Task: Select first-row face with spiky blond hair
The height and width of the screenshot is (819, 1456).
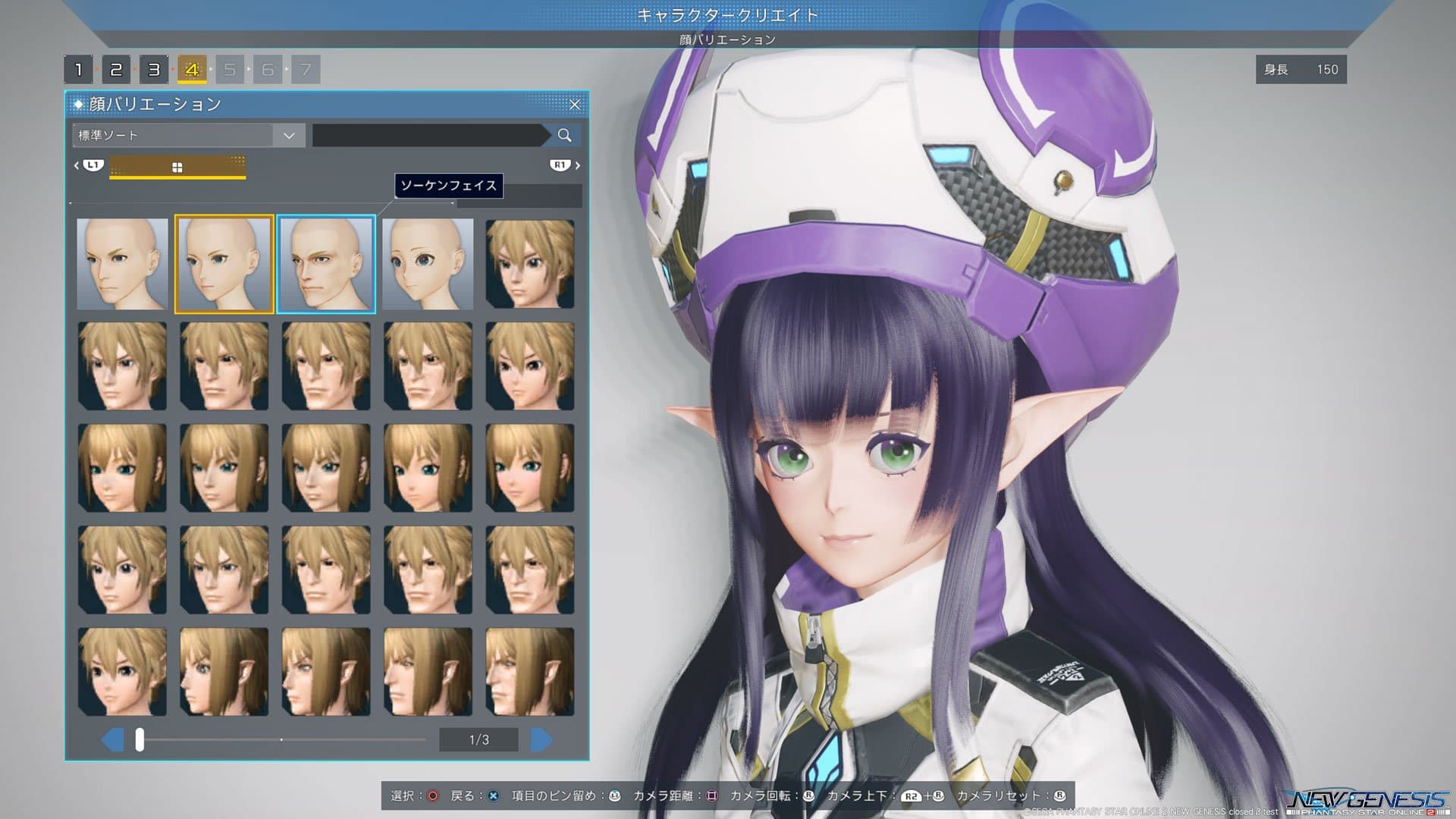Action: tap(530, 264)
